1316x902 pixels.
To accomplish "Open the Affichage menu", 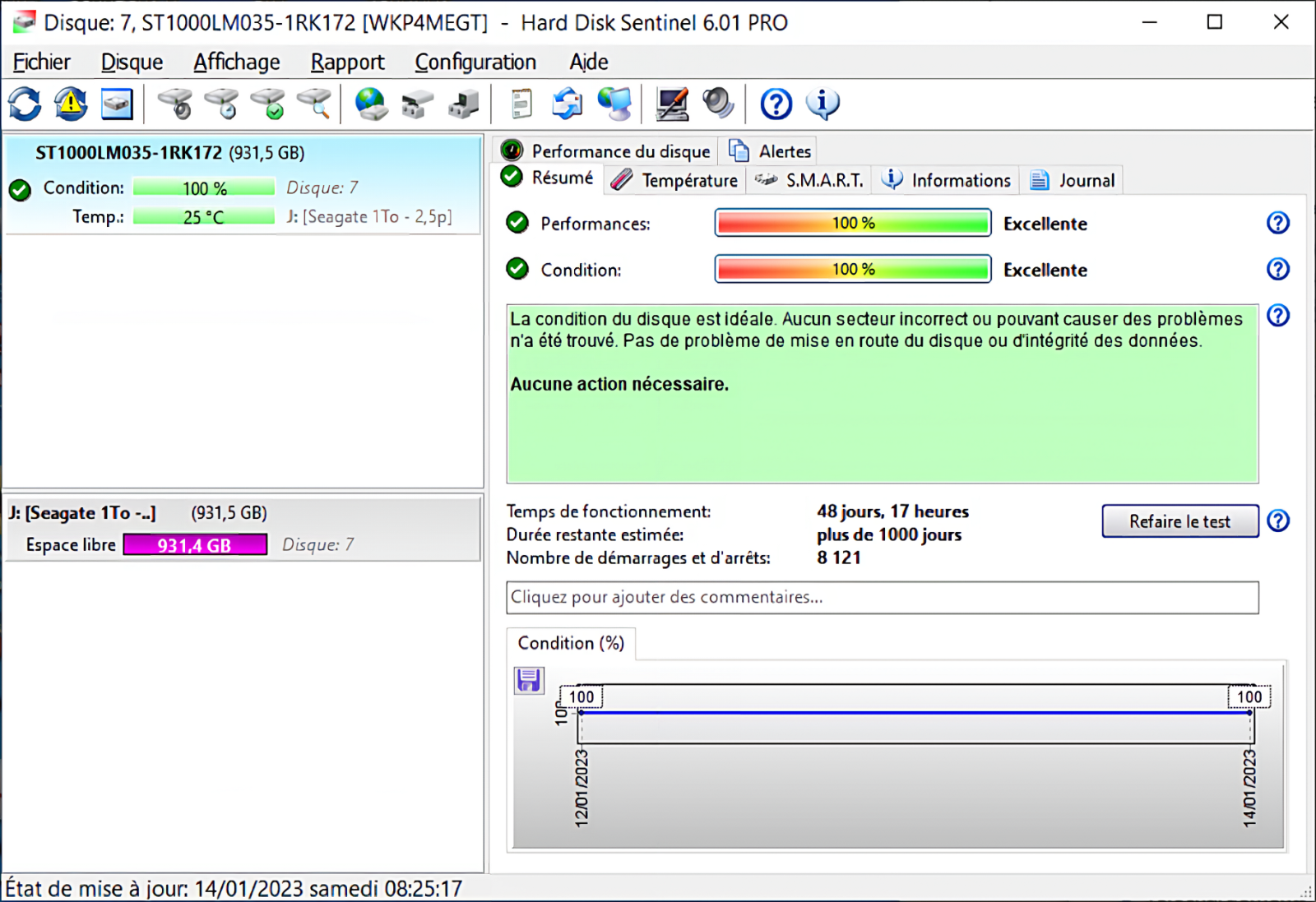I will 237,62.
